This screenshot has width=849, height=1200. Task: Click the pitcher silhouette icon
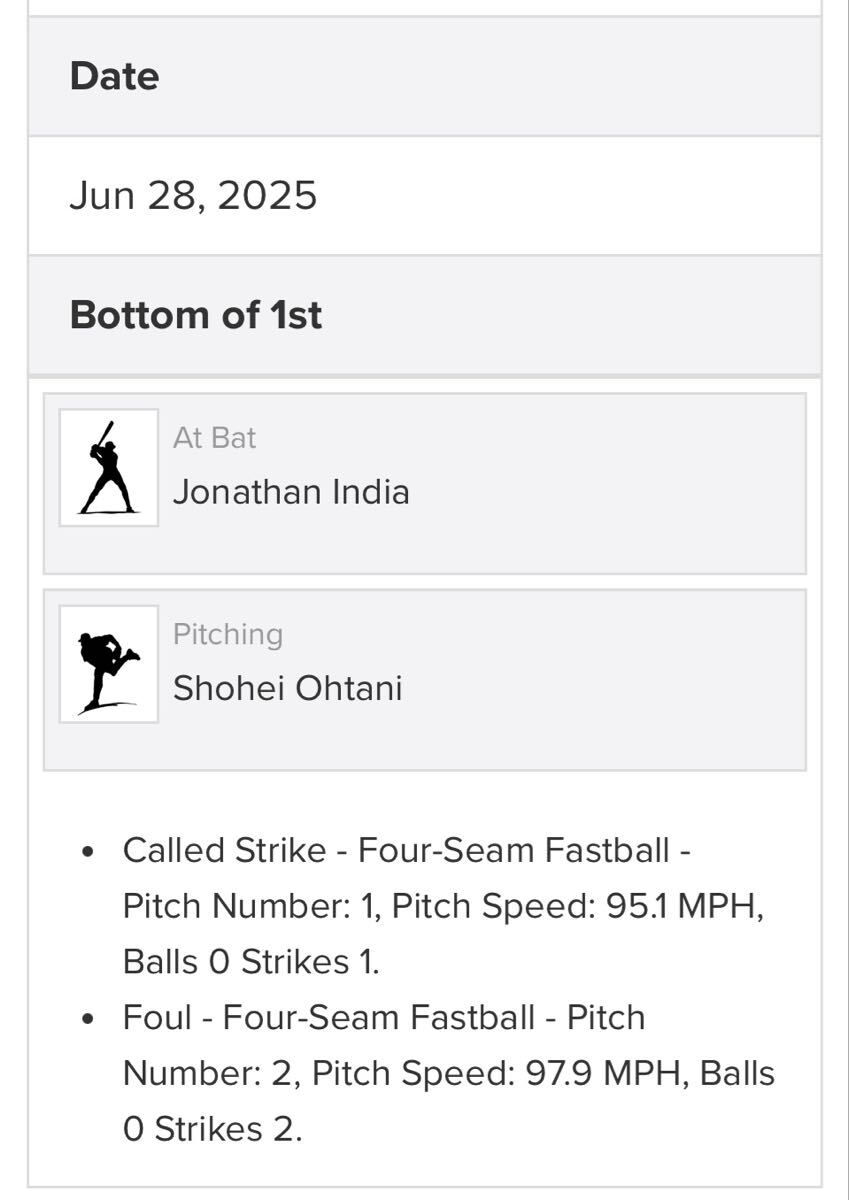coord(108,664)
